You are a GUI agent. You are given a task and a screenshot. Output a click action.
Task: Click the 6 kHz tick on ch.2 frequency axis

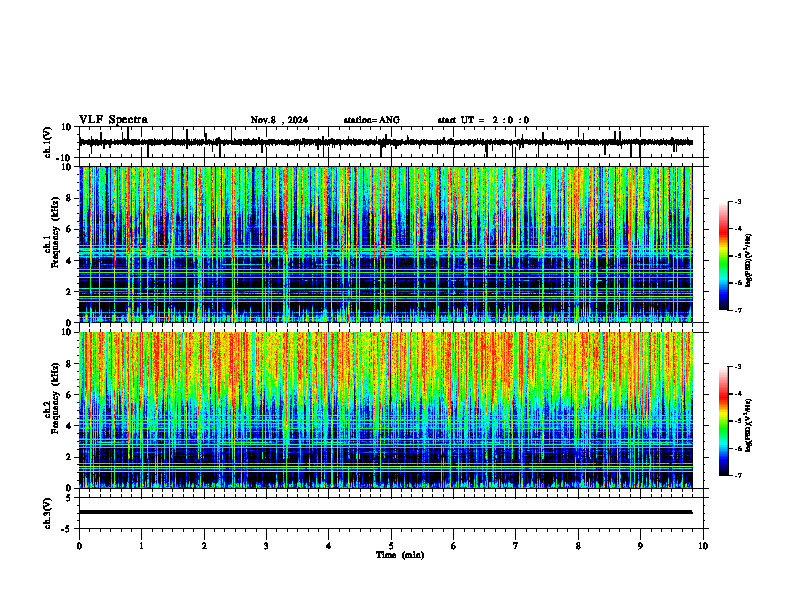(x=69, y=395)
